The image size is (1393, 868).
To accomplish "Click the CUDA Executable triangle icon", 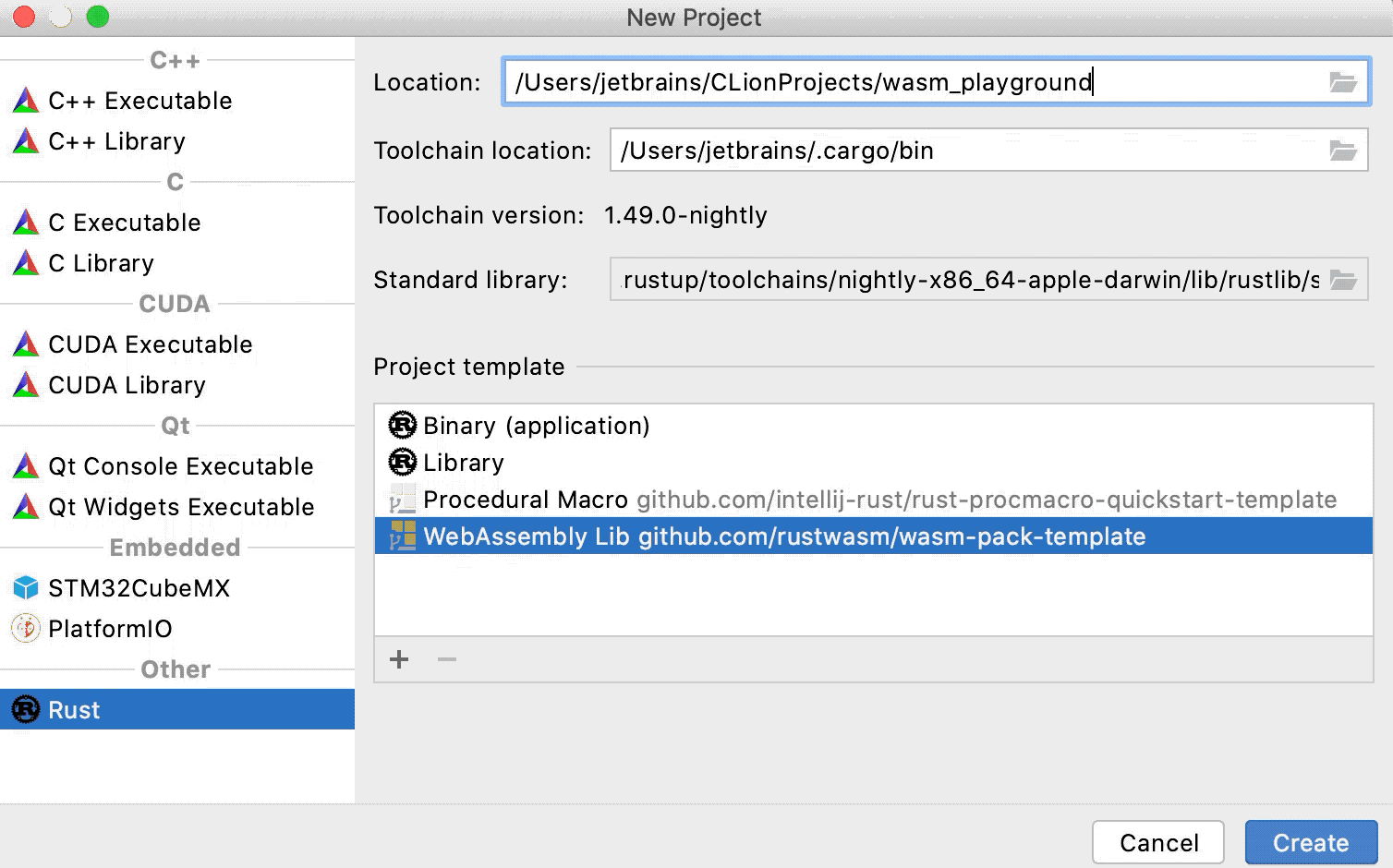I will click(x=26, y=344).
